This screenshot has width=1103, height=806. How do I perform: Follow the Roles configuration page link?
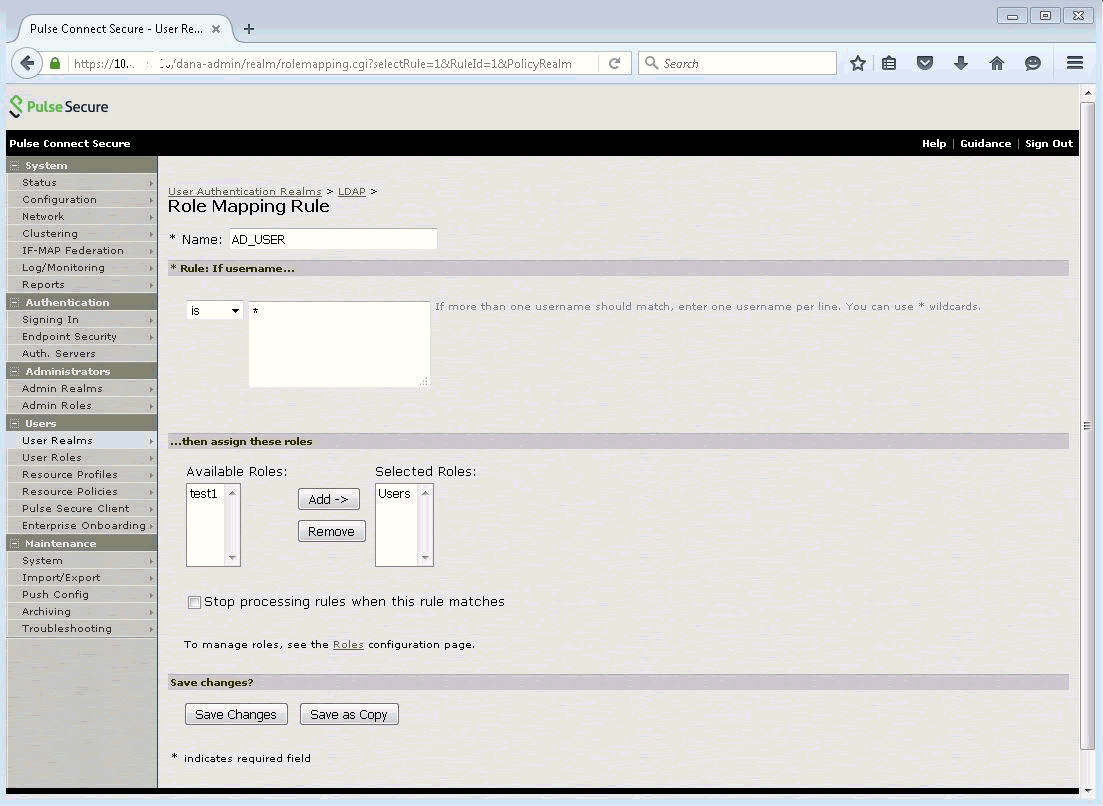[348, 645]
